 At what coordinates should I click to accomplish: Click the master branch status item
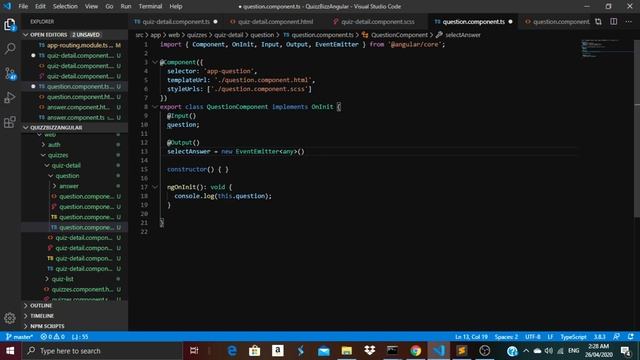coord(19,337)
